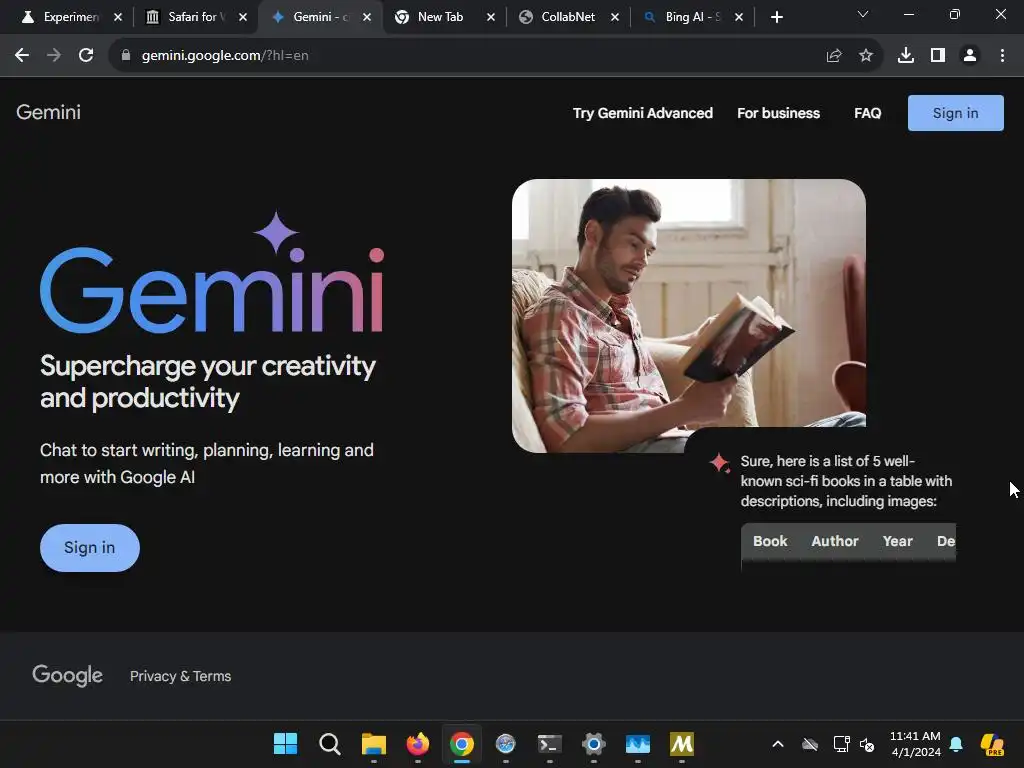The width and height of the screenshot is (1024, 768).
Task: Close the Bing AI tab
Action: [x=739, y=17]
